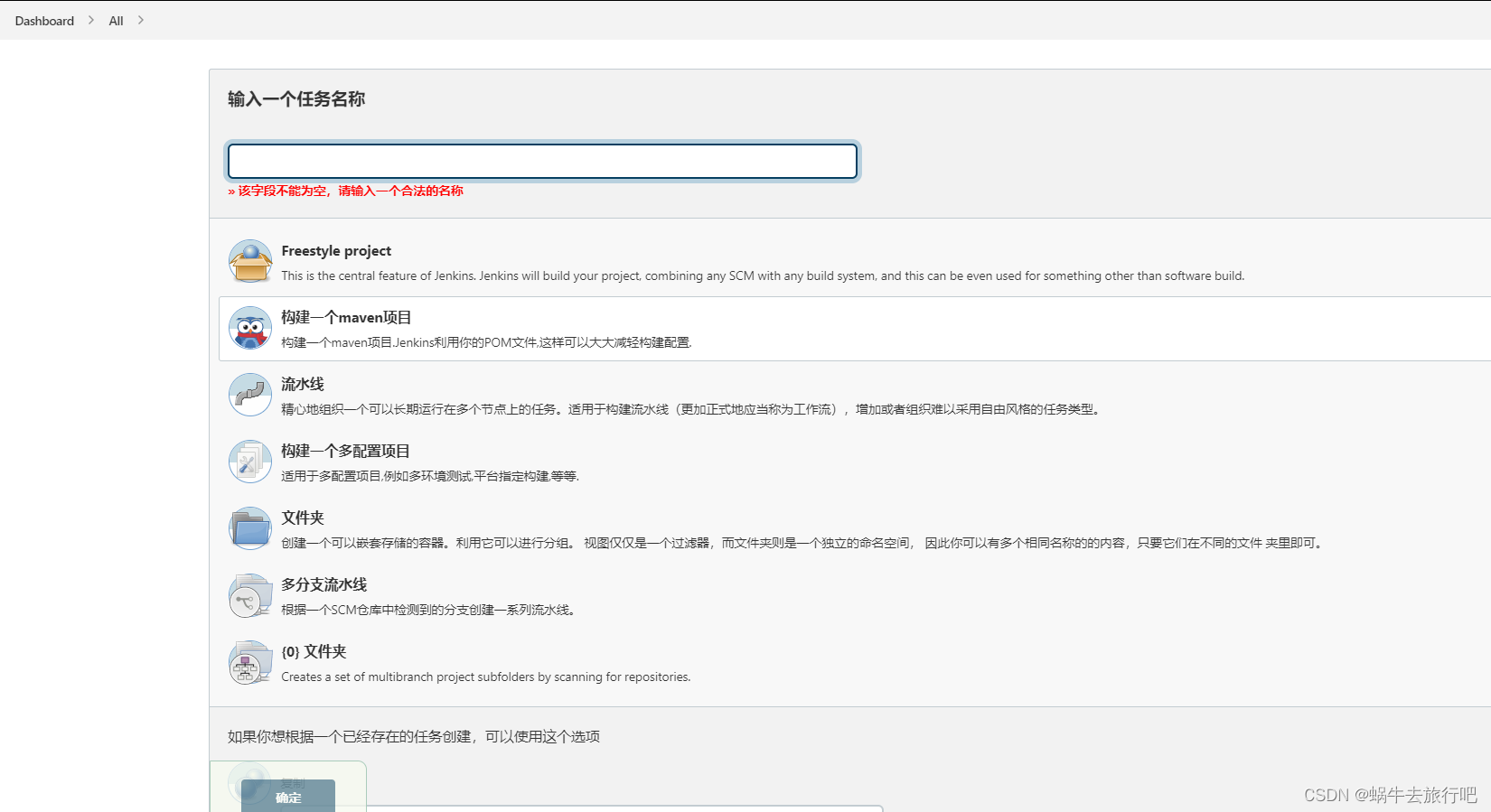Click the 根据一个SCM仓库 description text
This screenshot has width=1491, height=812.
tap(429, 611)
